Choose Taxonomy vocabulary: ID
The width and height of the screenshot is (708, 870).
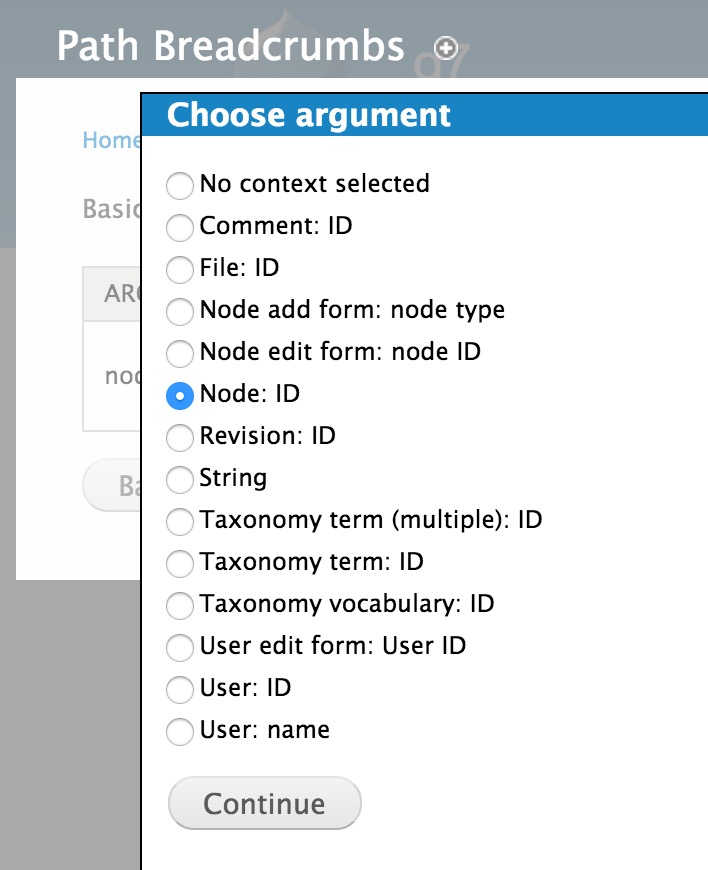pyautogui.click(x=180, y=606)
